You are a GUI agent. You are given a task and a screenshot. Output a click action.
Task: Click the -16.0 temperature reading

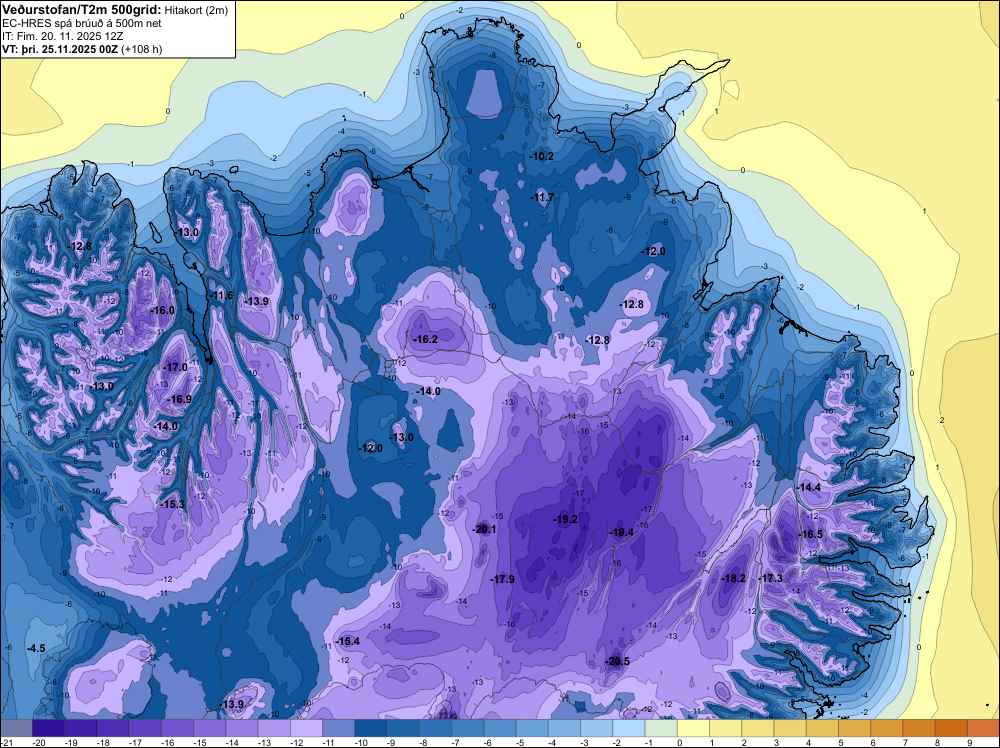163,310
